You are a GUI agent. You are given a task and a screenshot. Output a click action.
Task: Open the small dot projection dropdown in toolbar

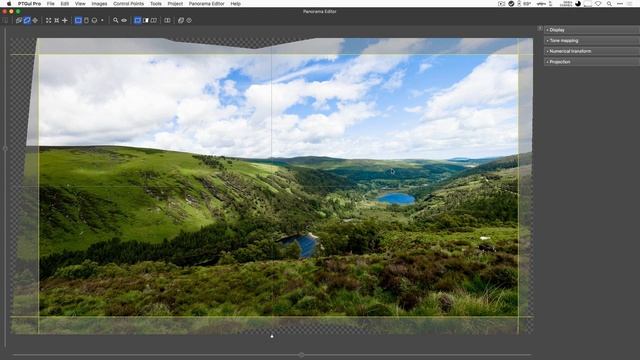coord(102,20)
